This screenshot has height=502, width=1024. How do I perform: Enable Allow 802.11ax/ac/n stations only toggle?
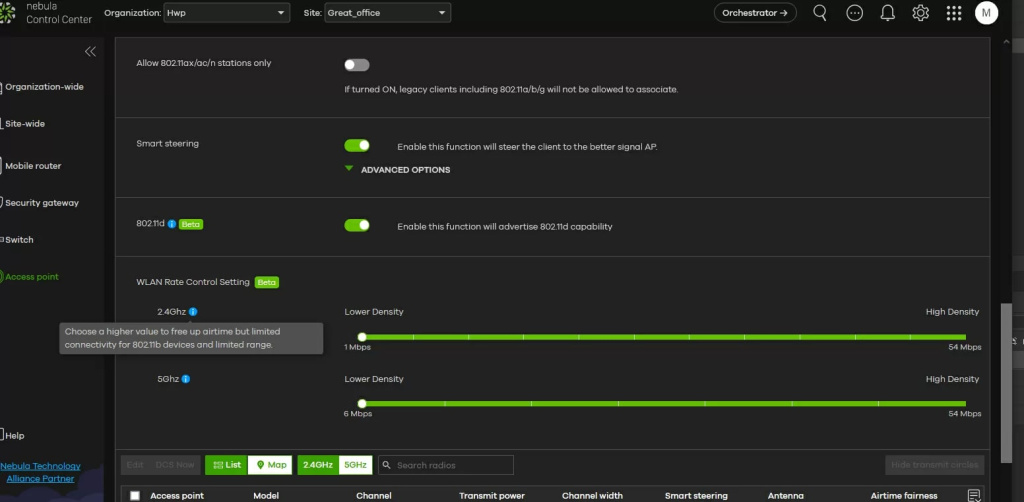click(x=357, y=65)
